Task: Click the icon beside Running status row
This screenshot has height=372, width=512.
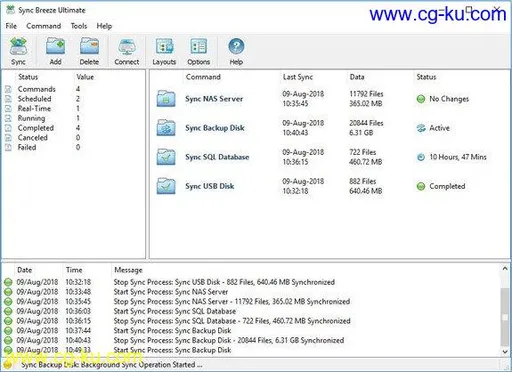Action: [x=9, y=118]
